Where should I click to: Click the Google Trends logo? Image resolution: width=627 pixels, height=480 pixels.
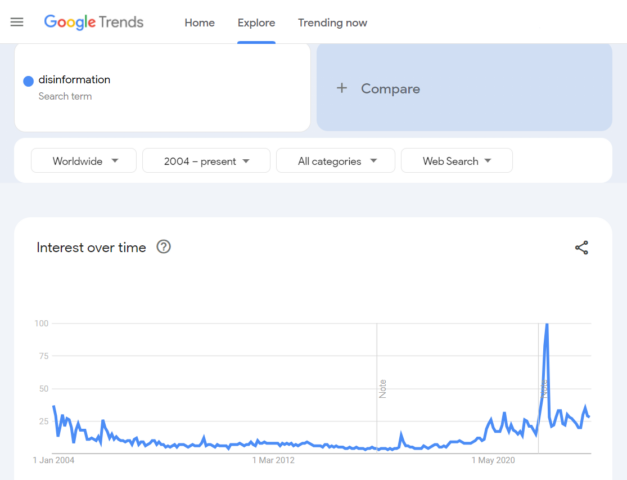[94, 22]
